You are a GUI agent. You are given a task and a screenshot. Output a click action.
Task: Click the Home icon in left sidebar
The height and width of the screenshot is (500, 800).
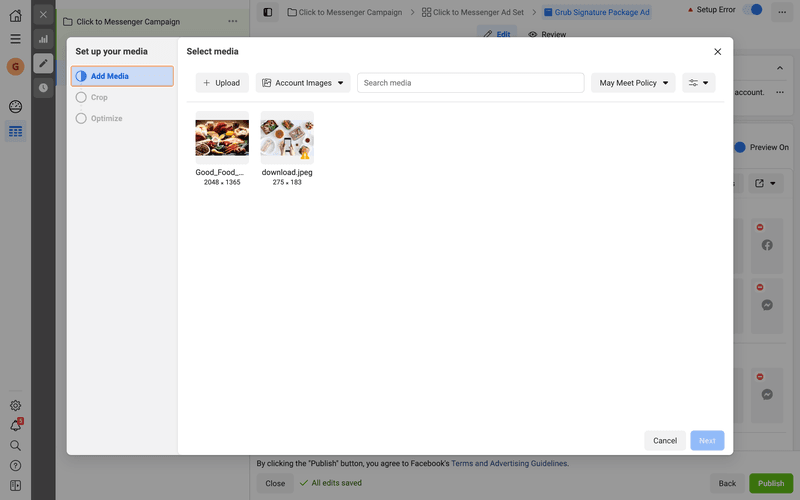pos(15,15)
